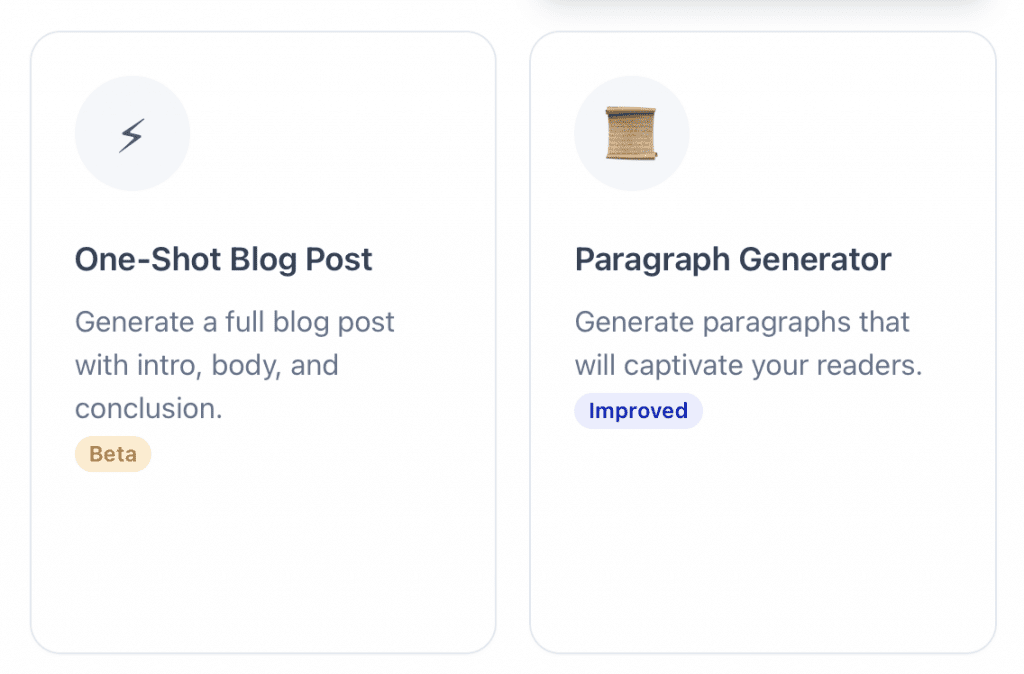Click "will captivate your readers." text
This screenshot has width=1024, height=674.
pos(748,365)
